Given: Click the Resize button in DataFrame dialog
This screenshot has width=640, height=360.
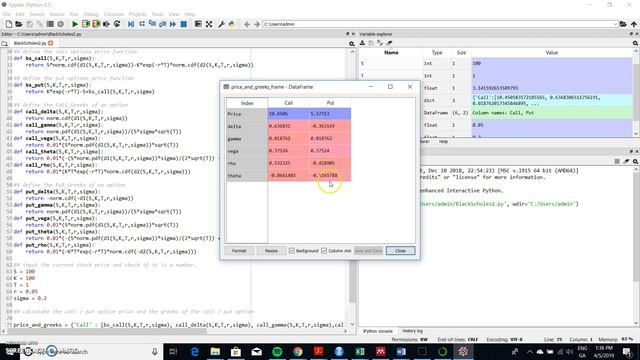Looking at the screenshot, I should (271, 251).
